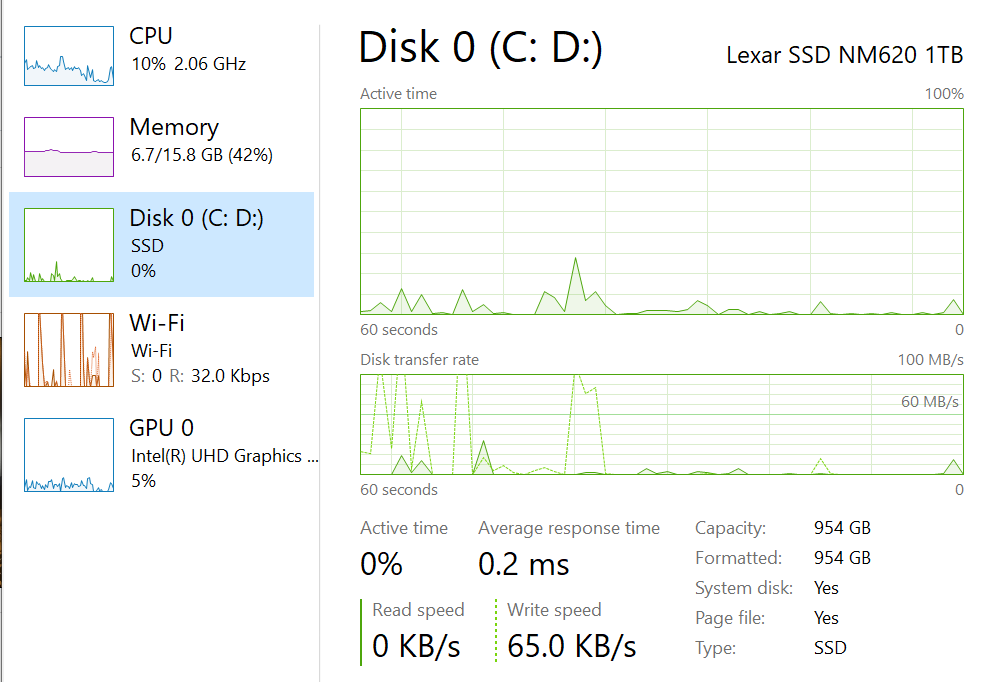The image size is (985, 682).
Task: Click the Disk transfer rate graph
Action: pos(661,424)
